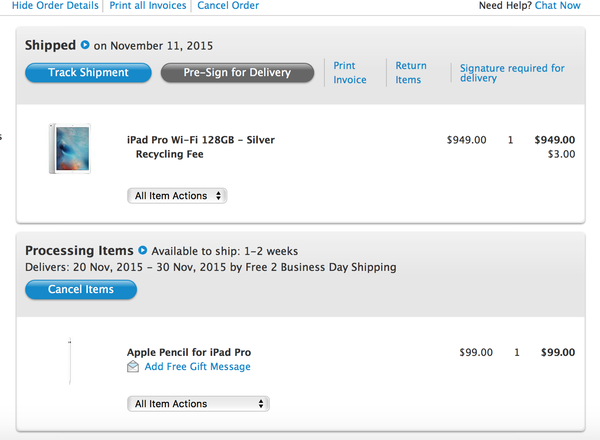Click the iPad Pro Wi-Fi 128GB title
Viewport: 600px width, 440px height.
[x=201, y=140]
